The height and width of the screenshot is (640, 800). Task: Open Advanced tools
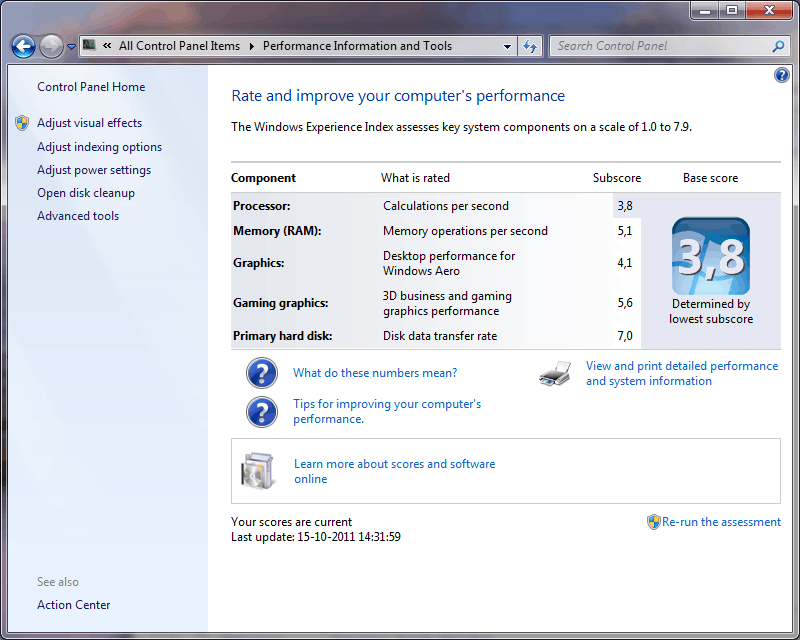(78, 216)
